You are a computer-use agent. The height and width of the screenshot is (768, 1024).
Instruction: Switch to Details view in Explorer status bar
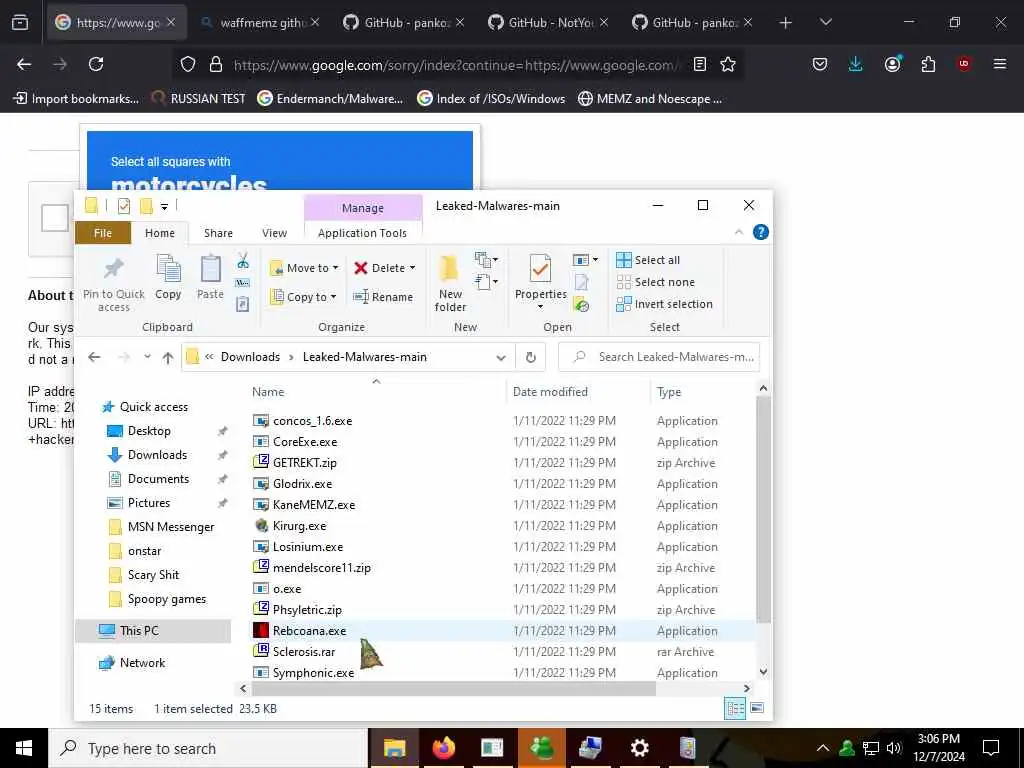[x=735, y=709]
